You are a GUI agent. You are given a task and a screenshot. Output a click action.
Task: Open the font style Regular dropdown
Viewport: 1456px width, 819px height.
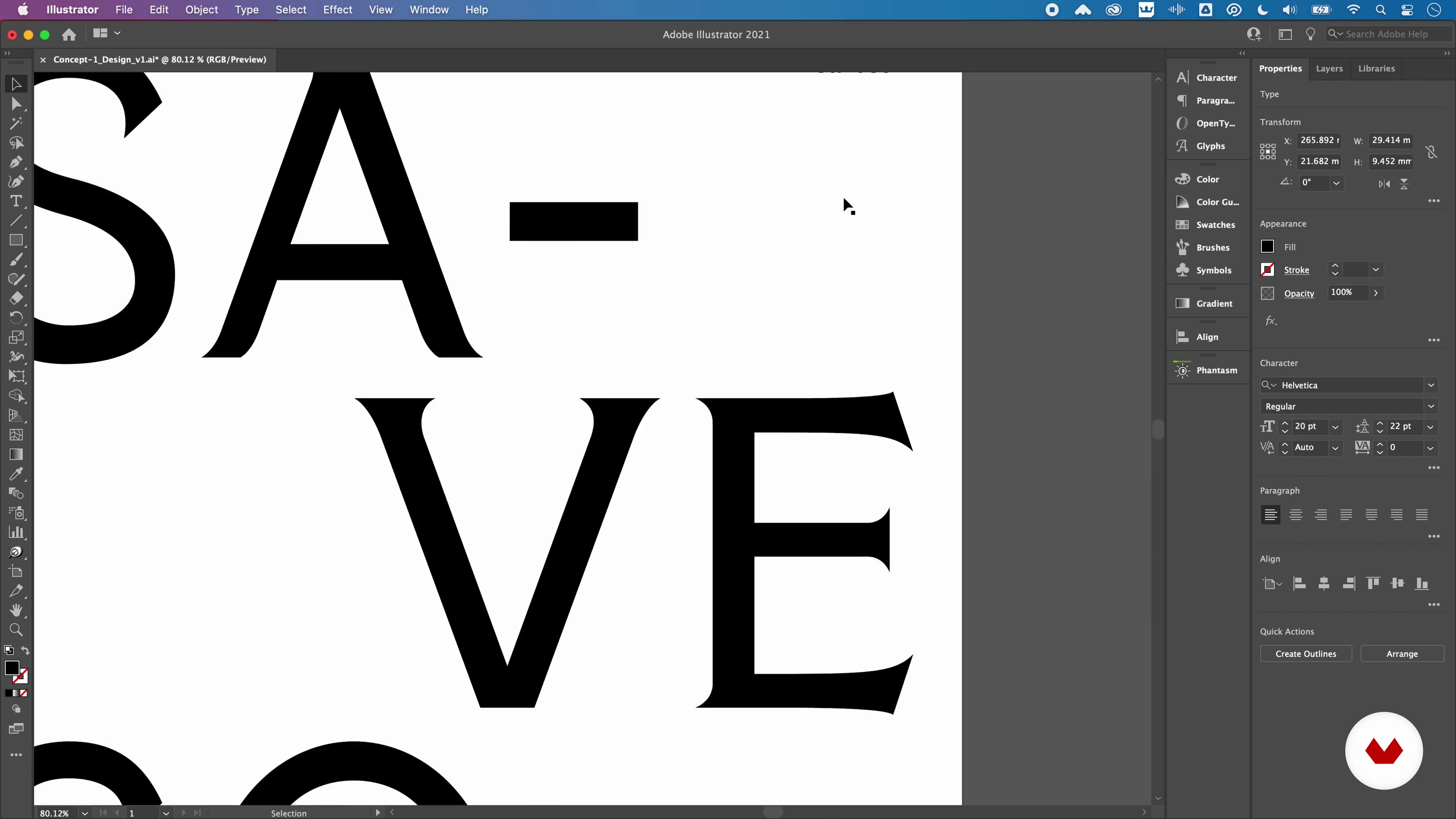coord(1431,406)
